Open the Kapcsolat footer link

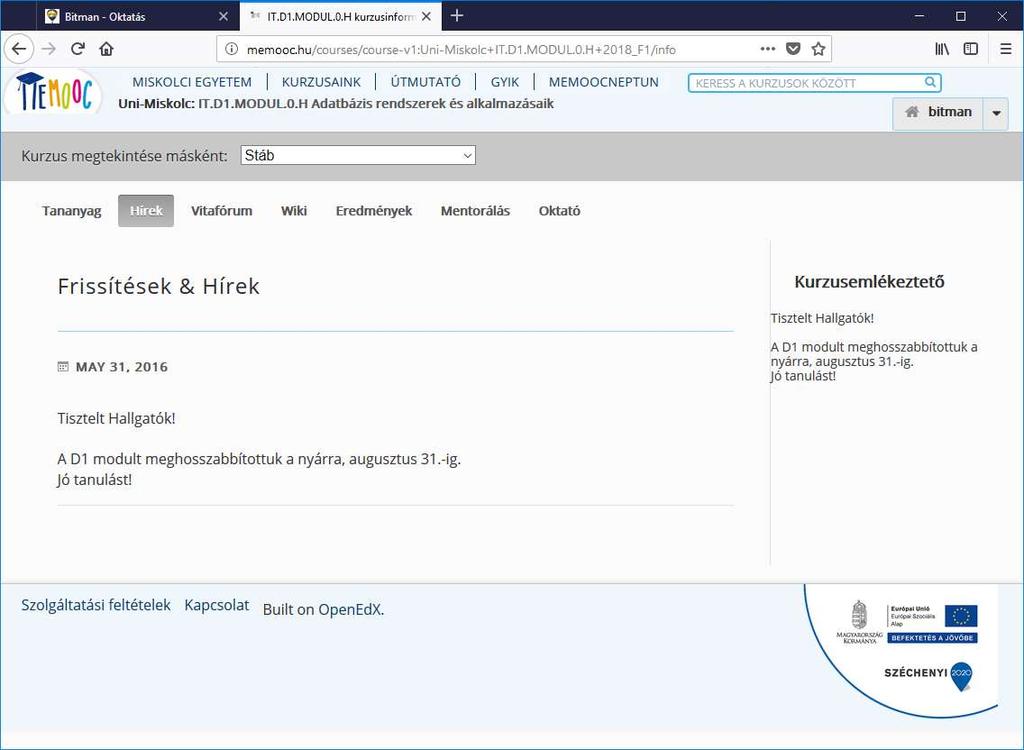point(217,605)
